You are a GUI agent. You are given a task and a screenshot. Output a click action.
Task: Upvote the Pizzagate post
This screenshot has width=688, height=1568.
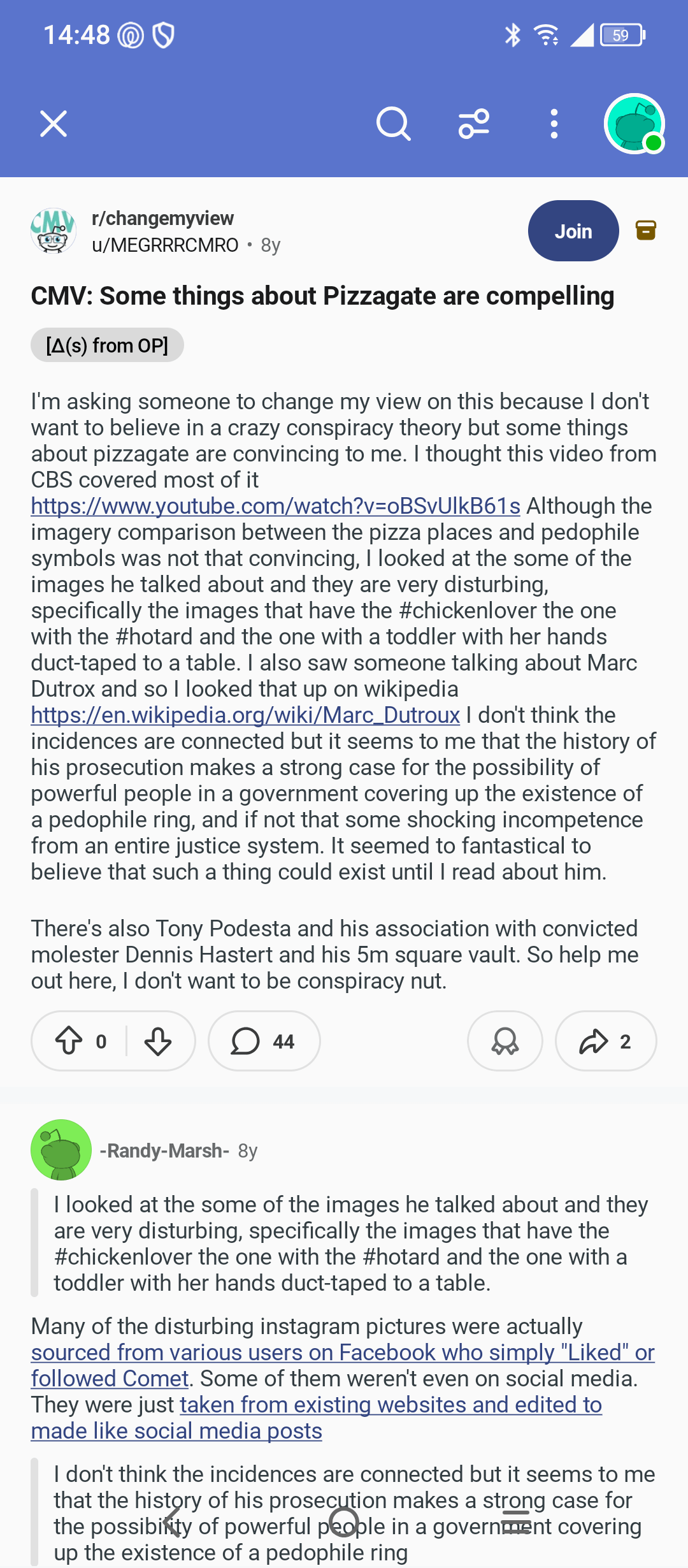[x=69, y=1042]
